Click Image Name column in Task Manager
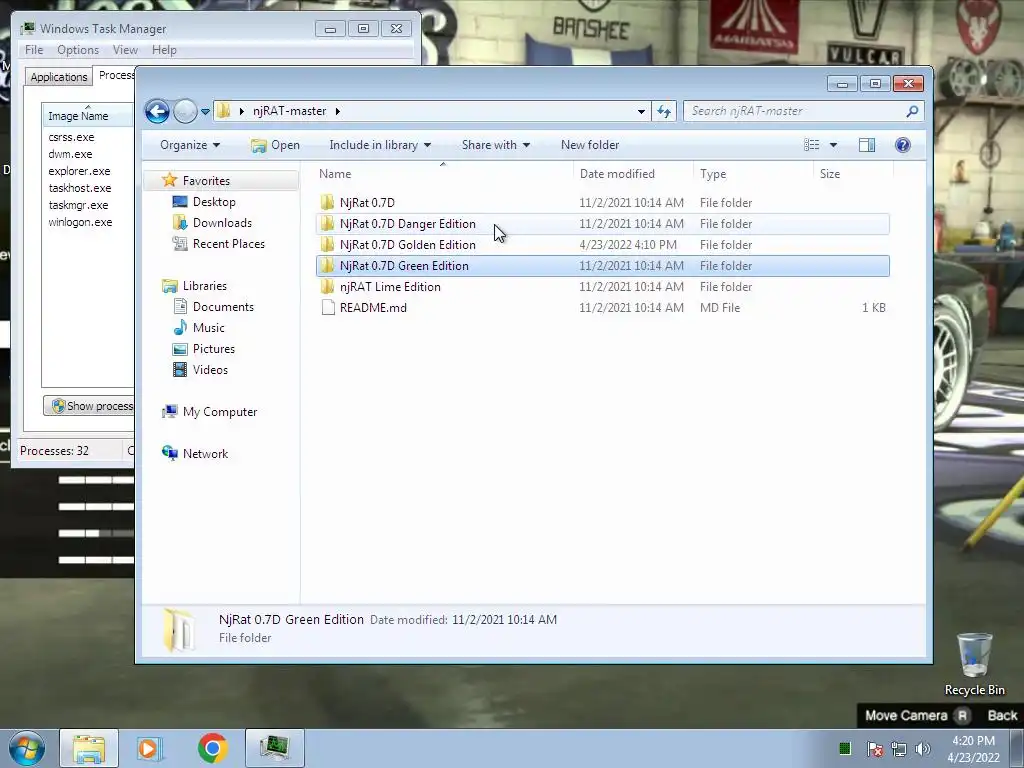1024x768 pixels. [x=88, y=116]
